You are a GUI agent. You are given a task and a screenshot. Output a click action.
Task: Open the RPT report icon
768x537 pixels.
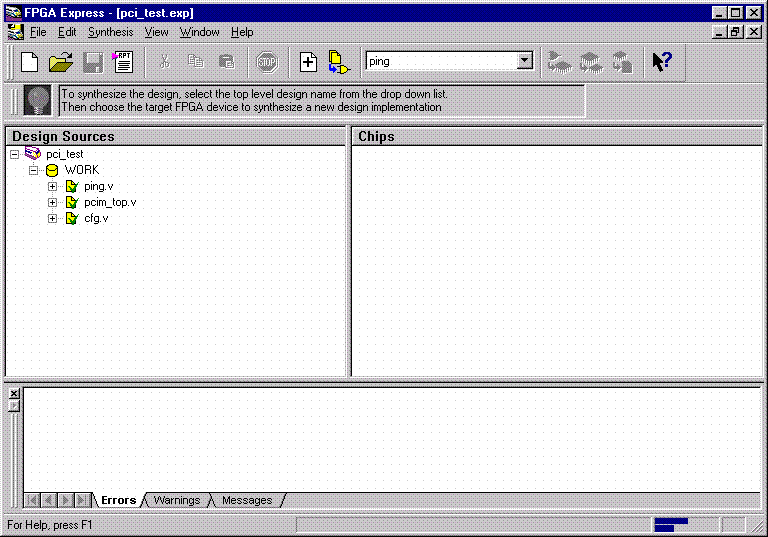pos(123,62)
